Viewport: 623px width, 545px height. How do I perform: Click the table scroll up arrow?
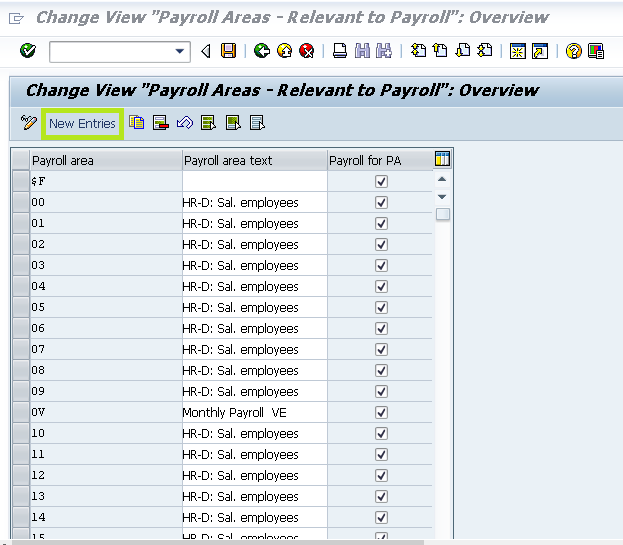pos(442,180)
